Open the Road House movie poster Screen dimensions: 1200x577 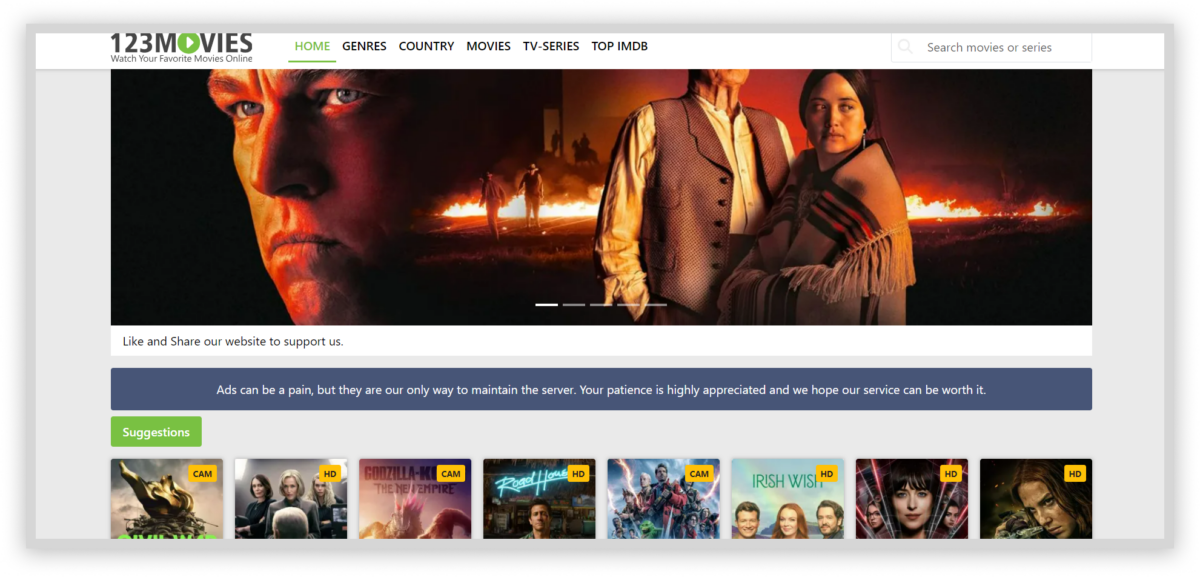pyautogui.click(x=539, y=498)
